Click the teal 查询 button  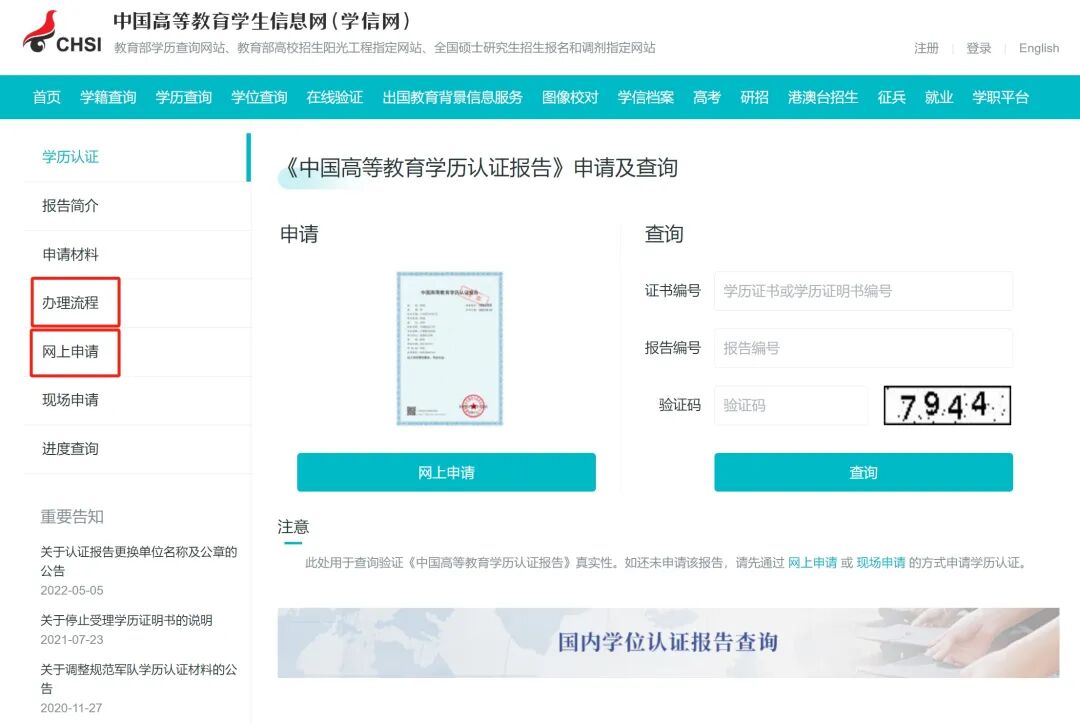pyautogui.click(x=863, y=472)
